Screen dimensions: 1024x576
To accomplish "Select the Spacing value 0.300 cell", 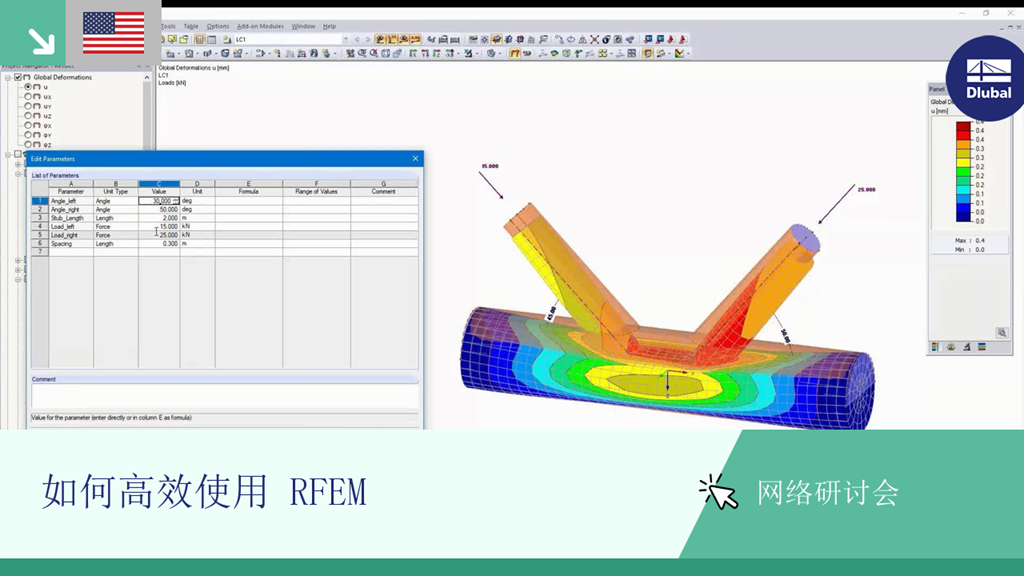I will (x=159, y=244).
